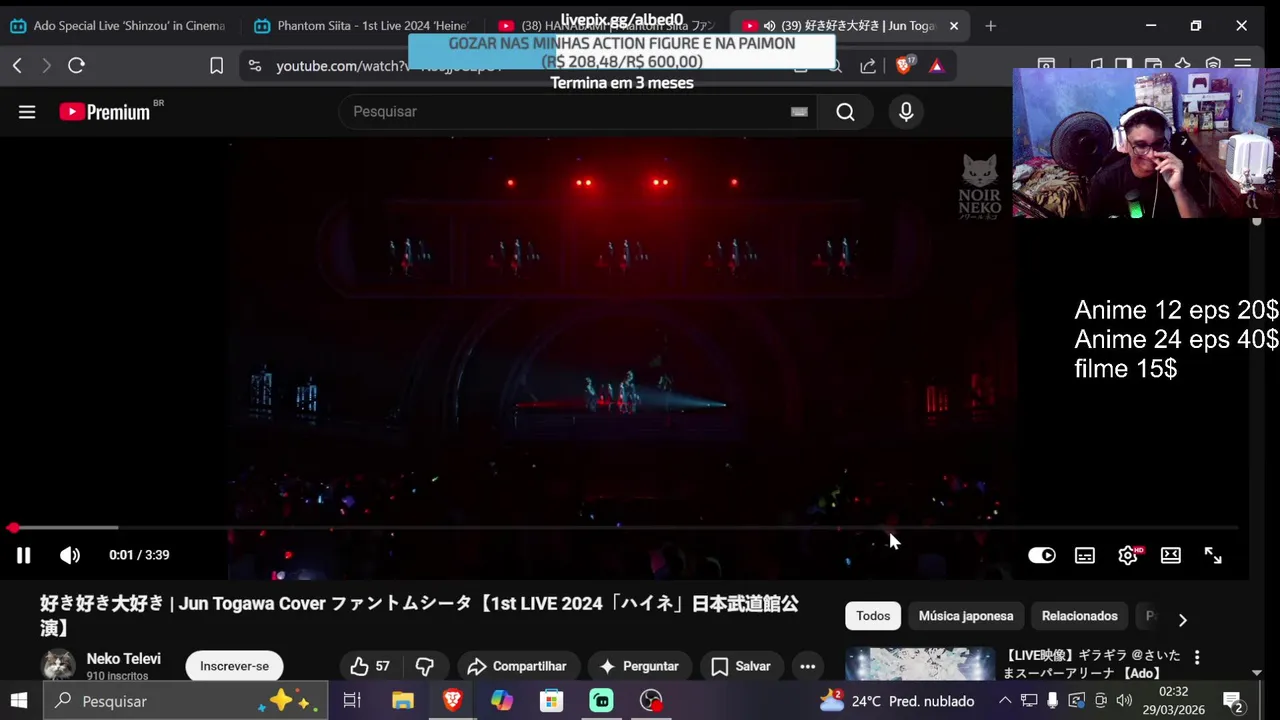This screenshot has height=720, width=1280.
Task: Open more actions ellipsis under video
Action: click(808, 666)
